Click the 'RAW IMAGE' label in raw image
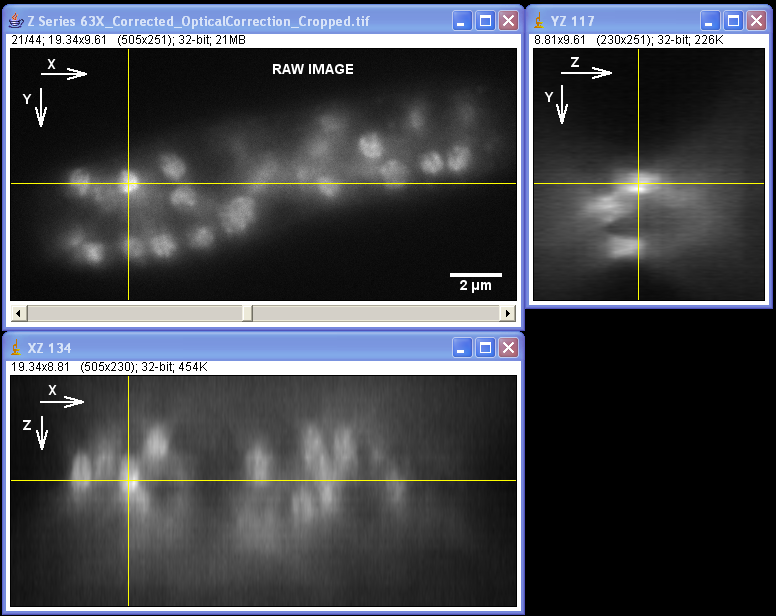This screenshot has height=616, width=776. (313, 69)
